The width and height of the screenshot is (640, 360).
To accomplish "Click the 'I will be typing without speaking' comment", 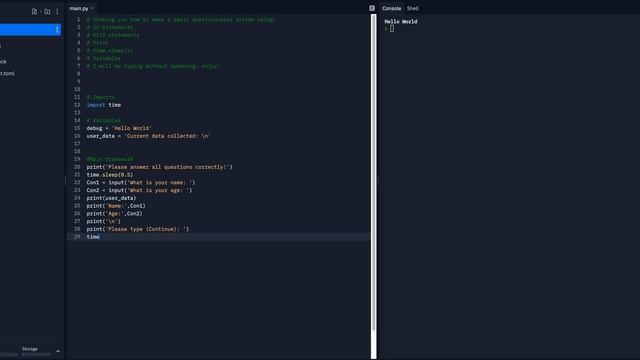I will click(x=153, y=66).
